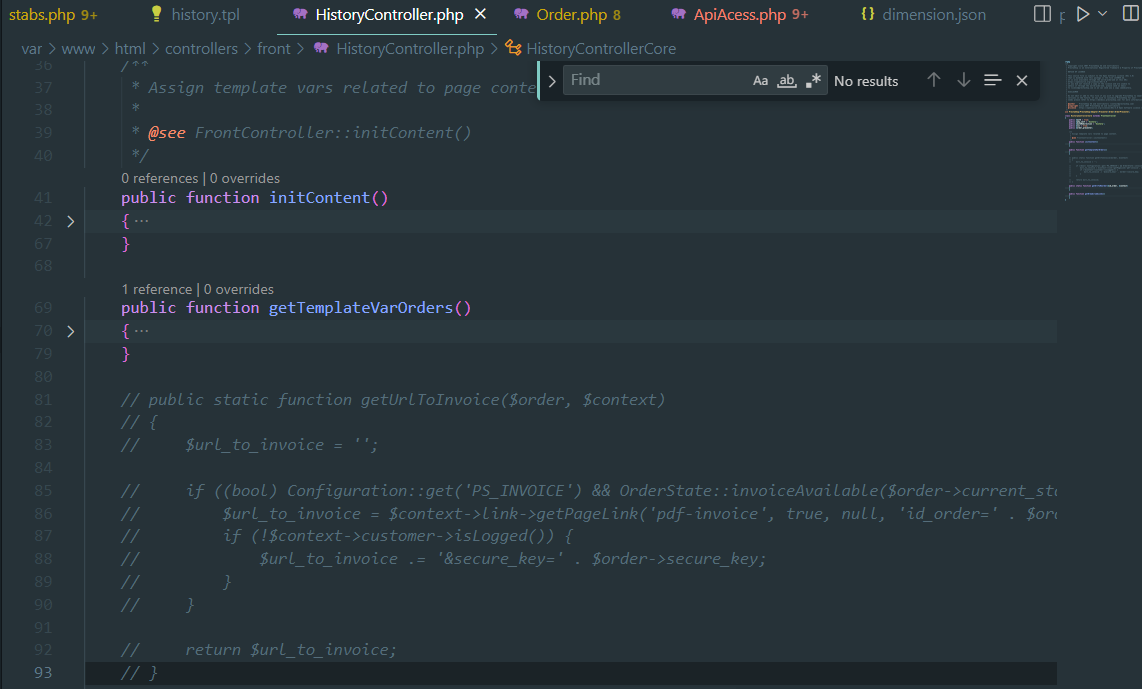Open the history.tpl tab
Image resolution: width=1142 pixels, height=689 pixels.
[204, 15]
